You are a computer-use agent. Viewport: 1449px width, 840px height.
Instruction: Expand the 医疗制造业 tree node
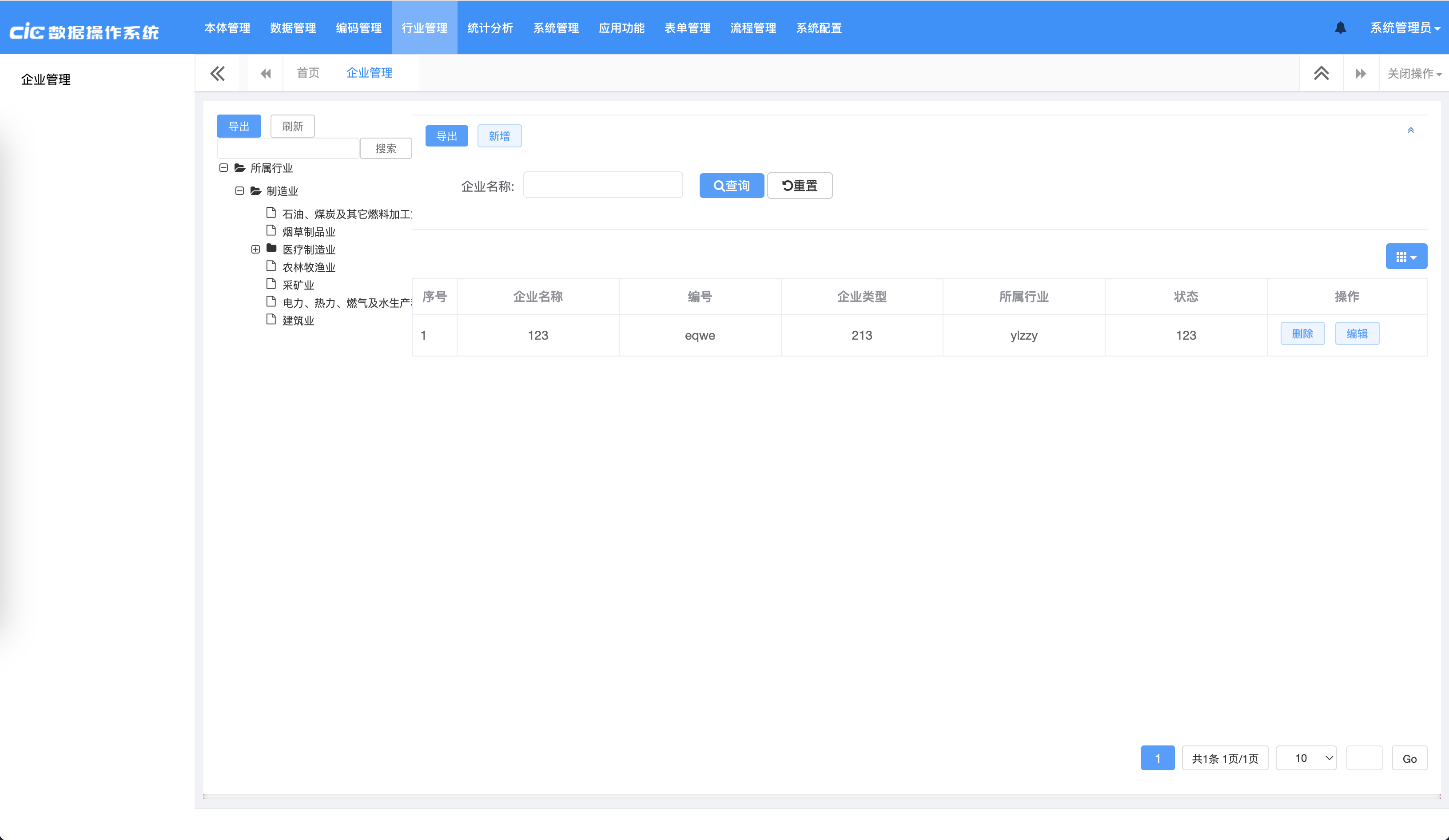click(x=256, y=250)
